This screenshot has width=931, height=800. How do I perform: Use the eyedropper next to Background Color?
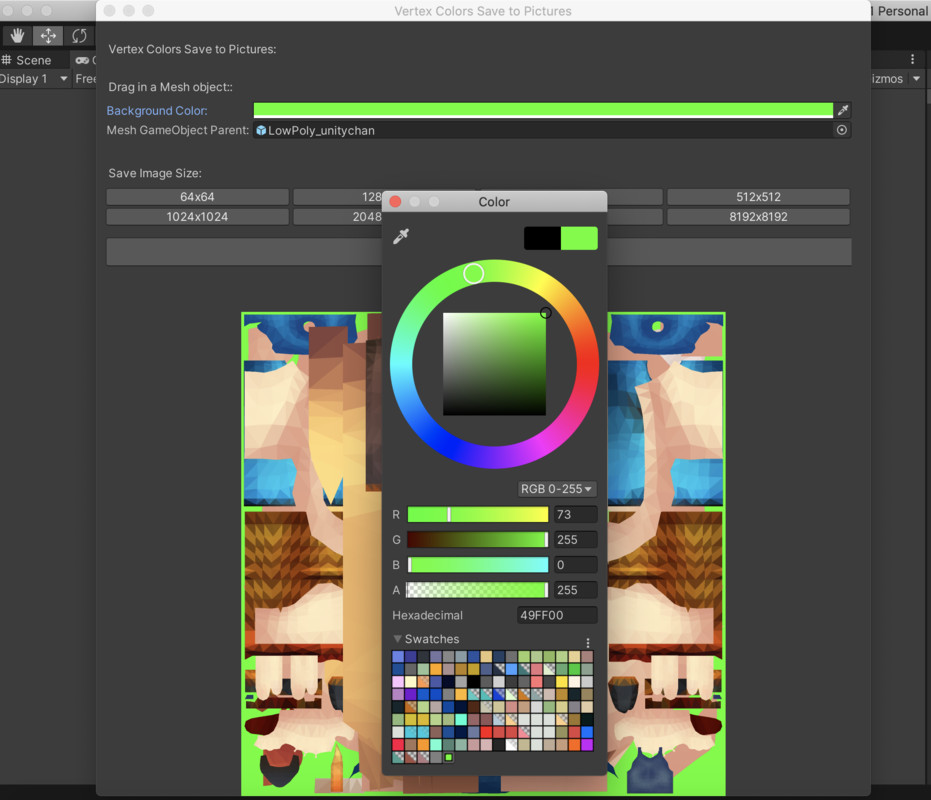843,110
